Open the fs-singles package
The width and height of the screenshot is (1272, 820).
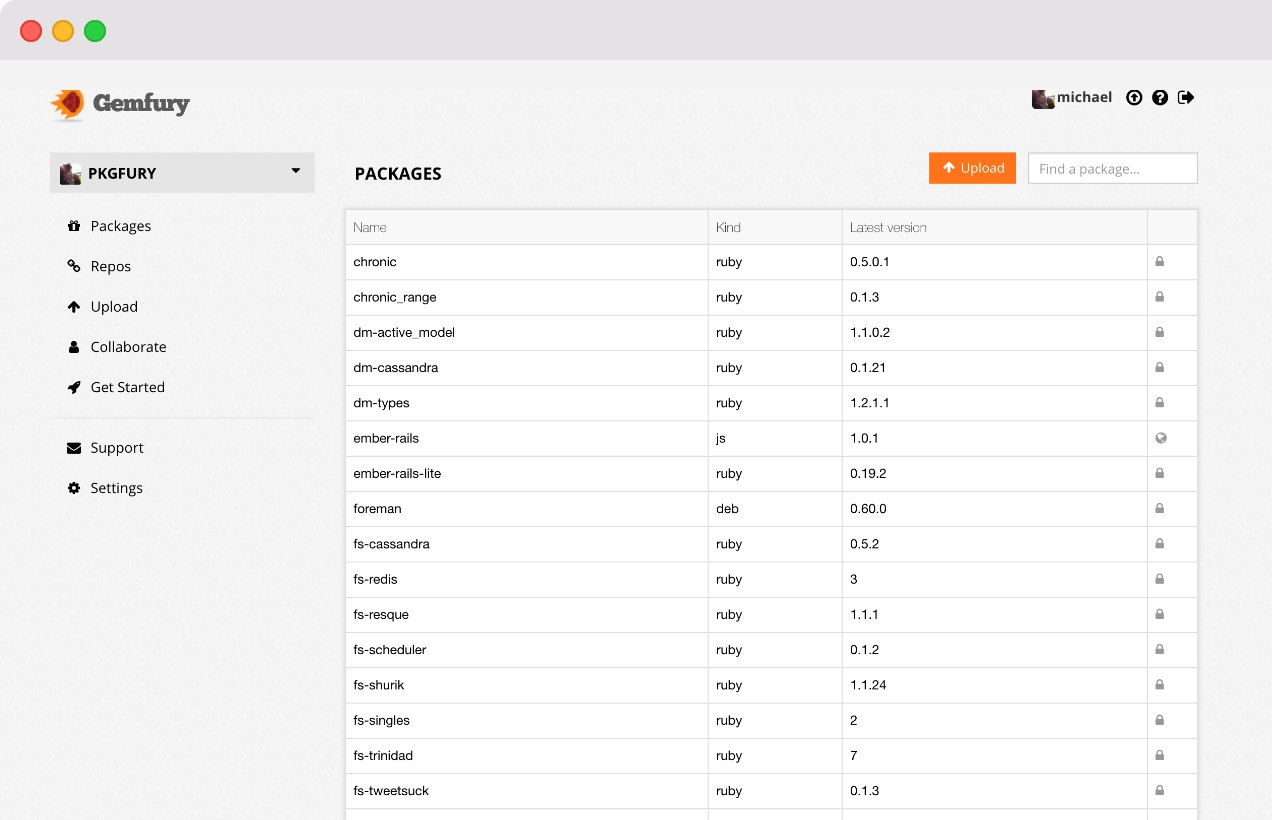tap(381, 720)
